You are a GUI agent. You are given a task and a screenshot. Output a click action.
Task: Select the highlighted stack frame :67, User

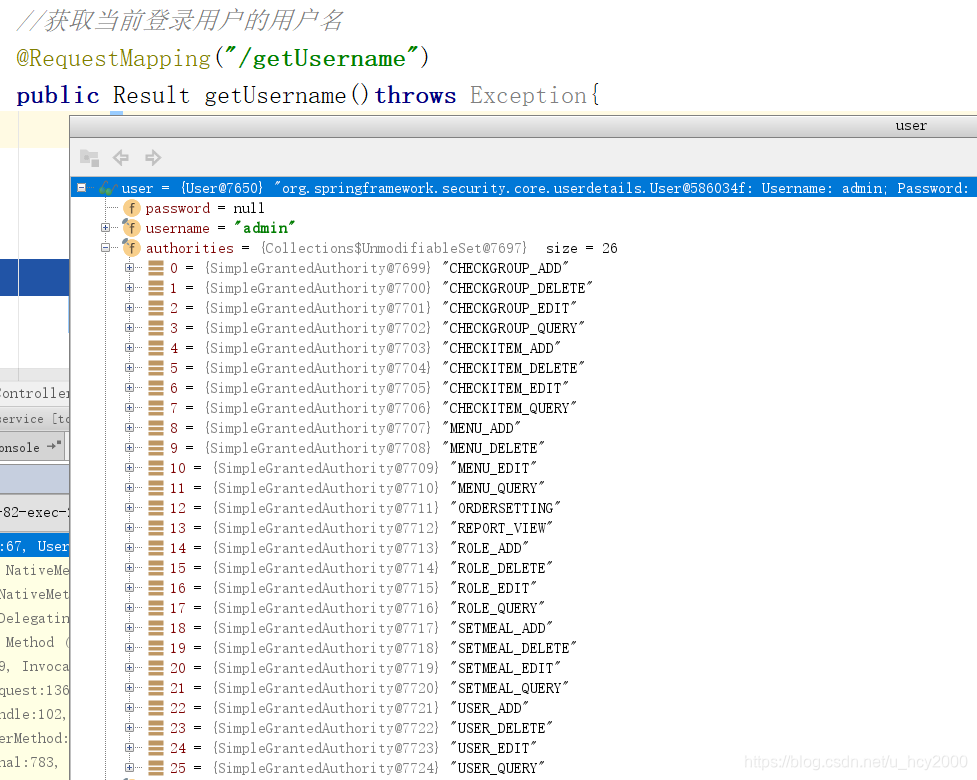click(35, 546)
